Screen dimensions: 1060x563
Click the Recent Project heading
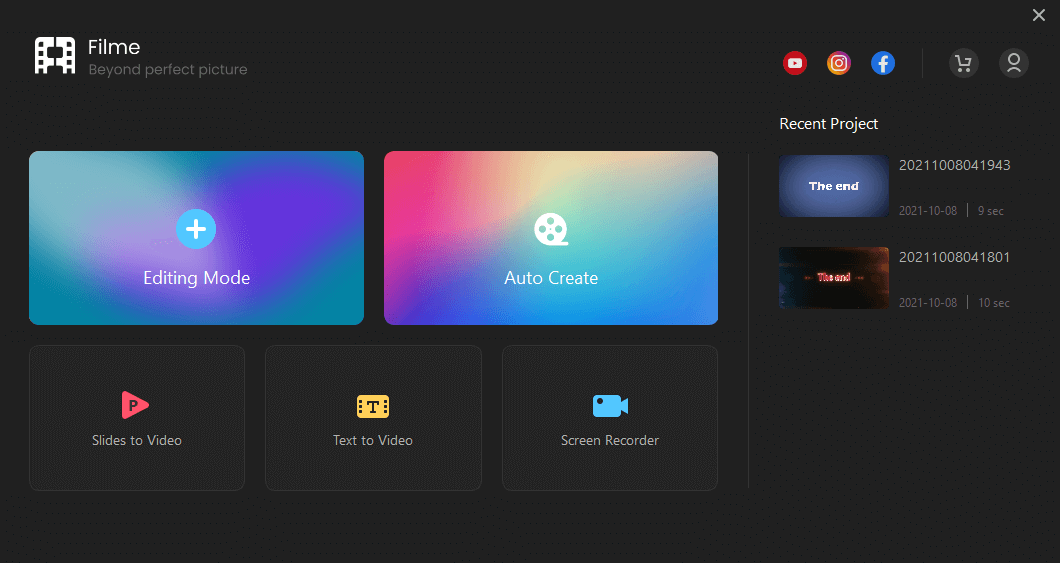click(829, 124)
